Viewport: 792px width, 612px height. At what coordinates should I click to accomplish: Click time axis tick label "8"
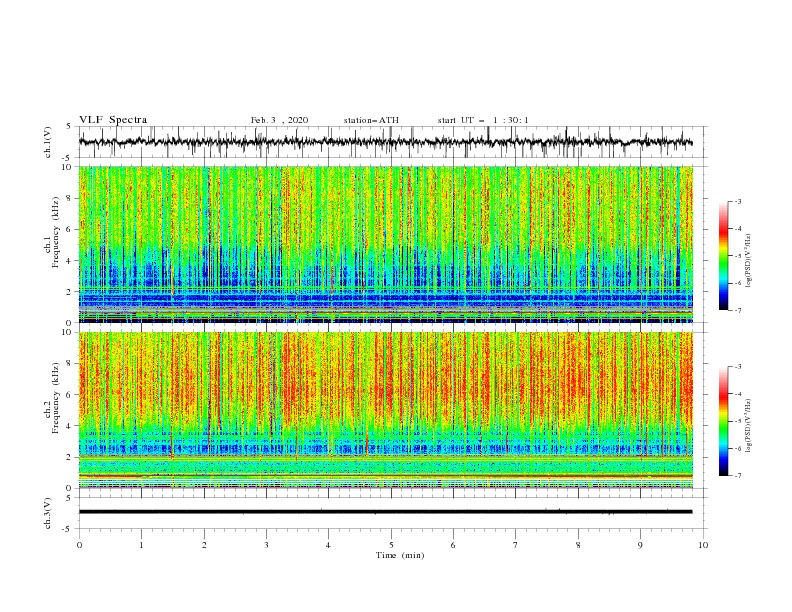point(578,545)
